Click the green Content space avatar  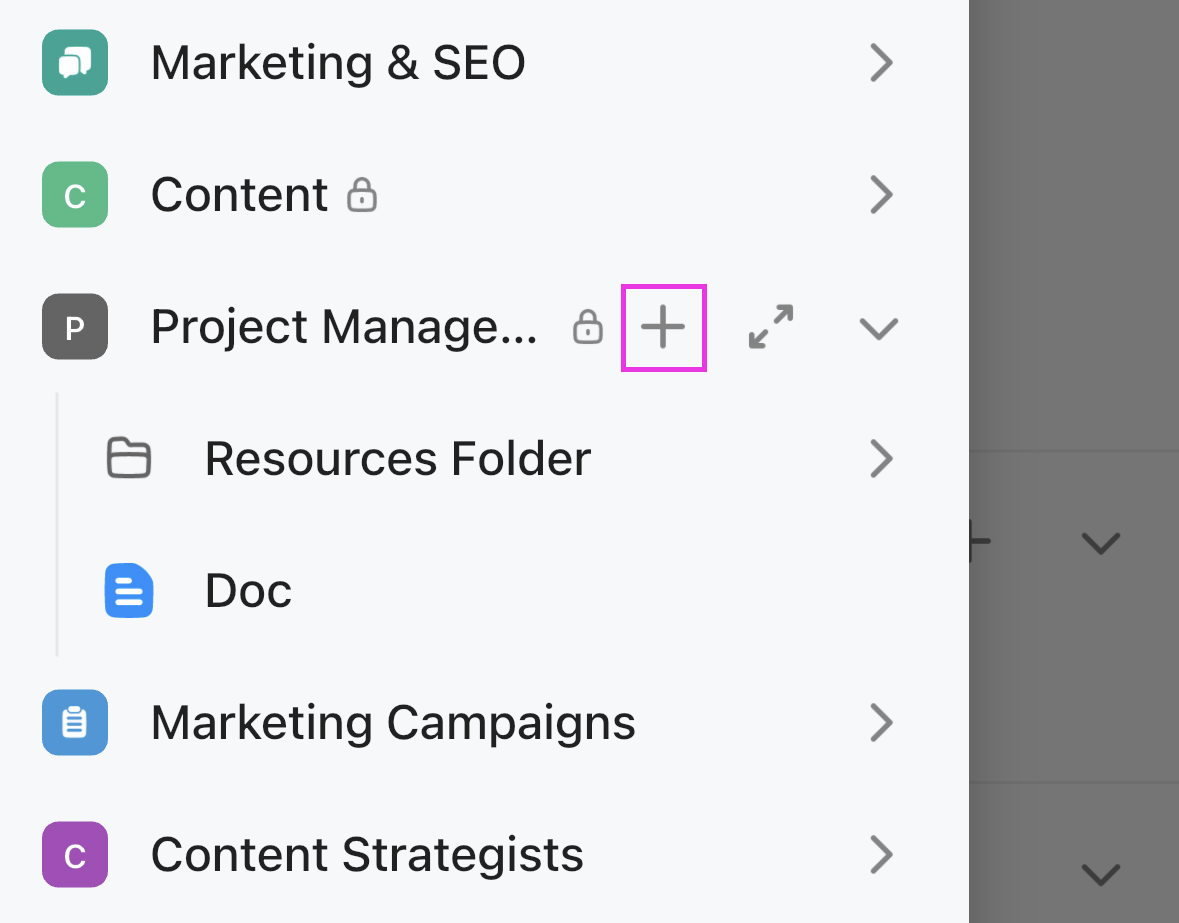coord(75,195)
